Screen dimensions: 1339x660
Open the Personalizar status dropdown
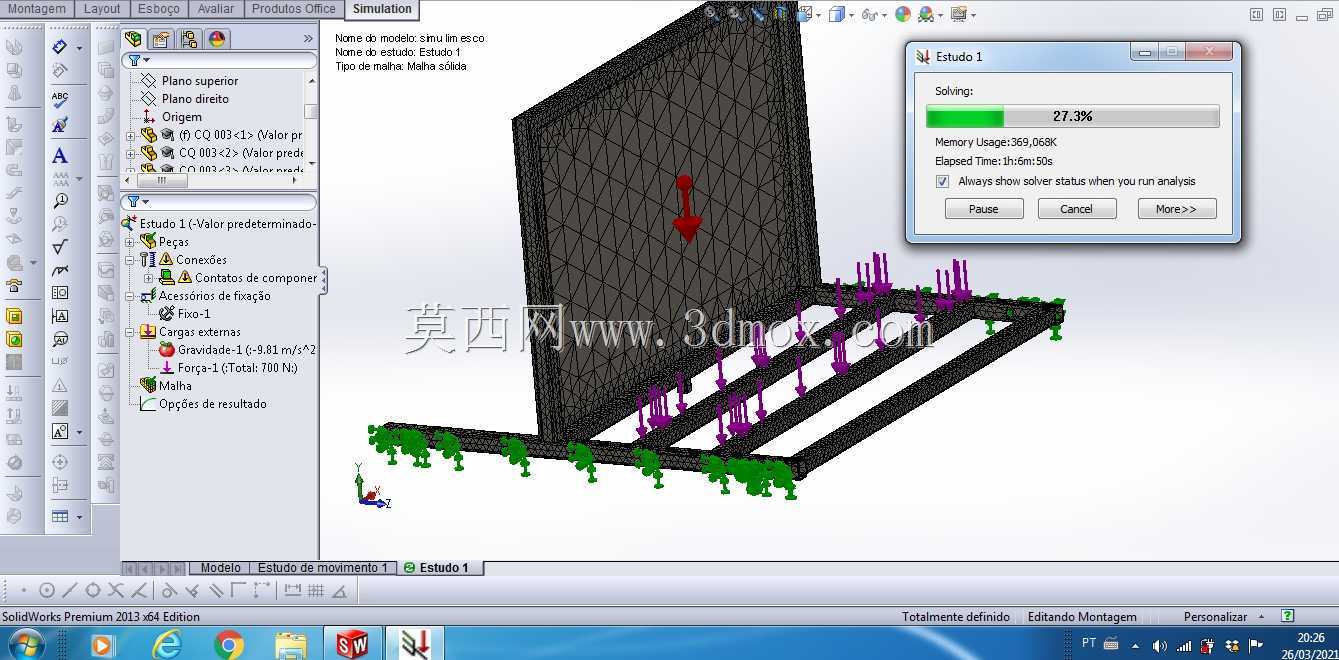(1261, 617)
